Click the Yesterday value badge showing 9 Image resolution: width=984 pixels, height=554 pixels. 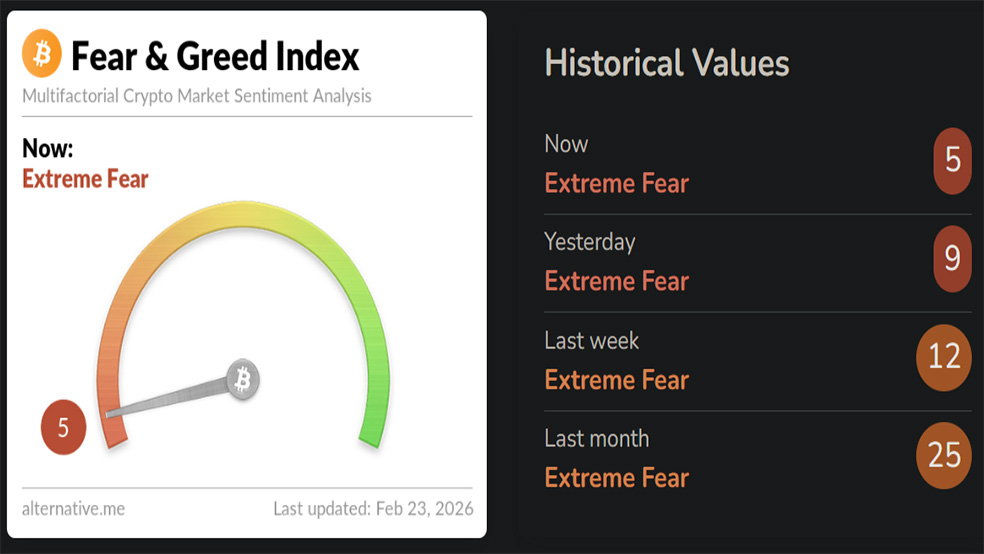coord(952,259)
